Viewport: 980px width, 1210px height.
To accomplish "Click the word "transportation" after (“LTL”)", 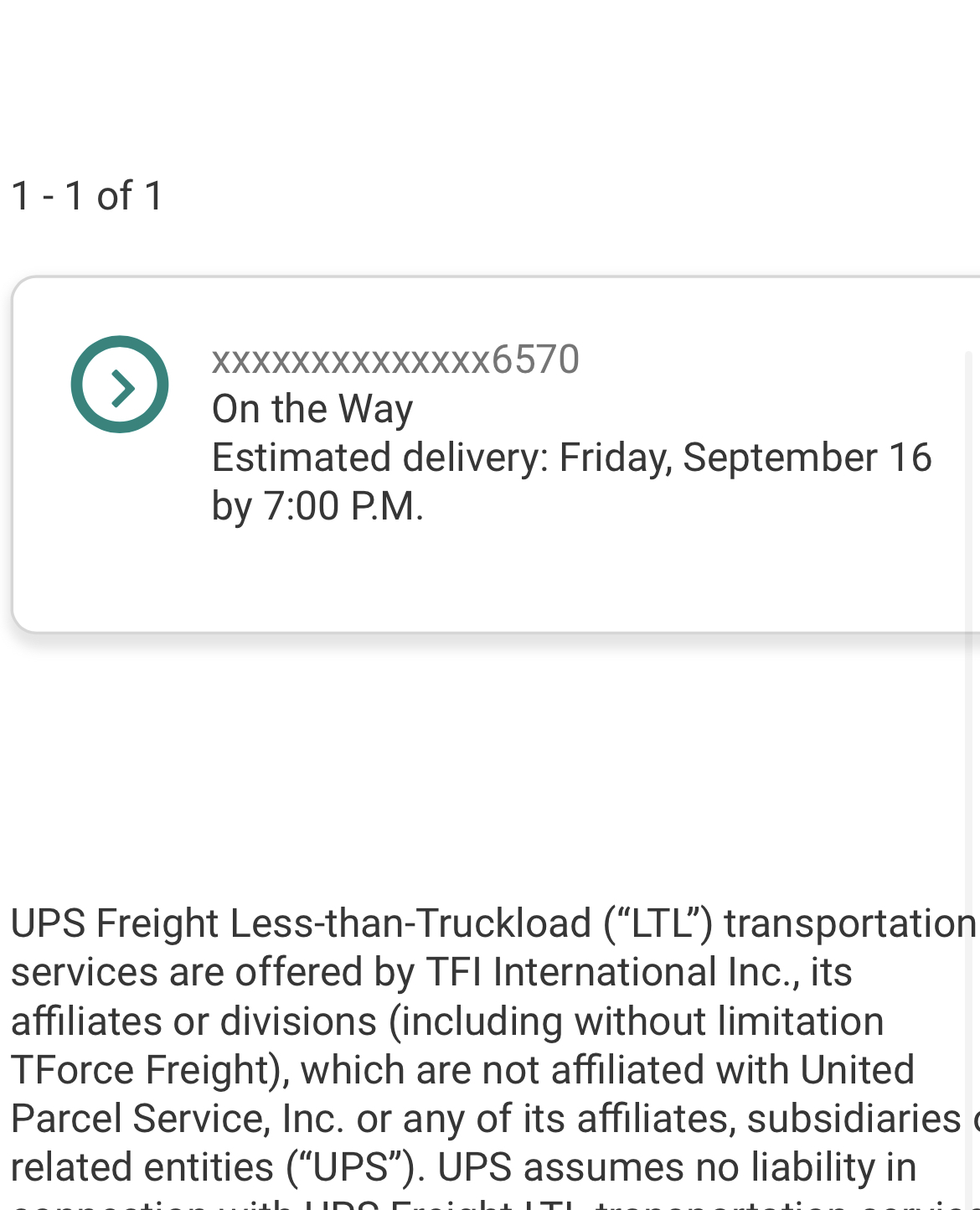I will click(x=850, y=923).
